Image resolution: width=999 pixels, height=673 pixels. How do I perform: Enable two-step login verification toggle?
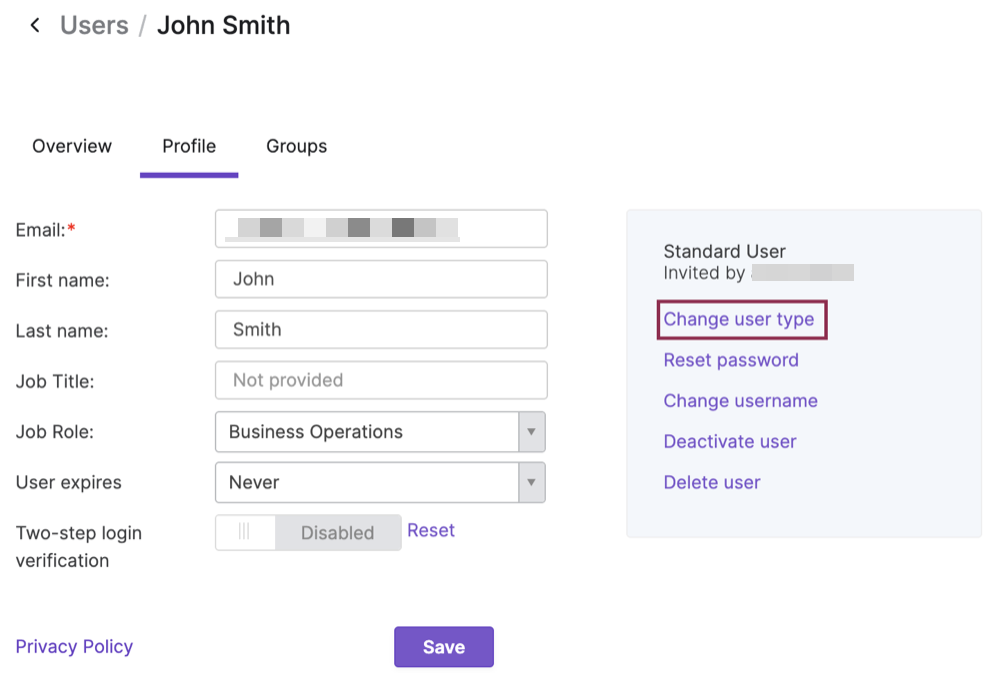click(245, 532)
